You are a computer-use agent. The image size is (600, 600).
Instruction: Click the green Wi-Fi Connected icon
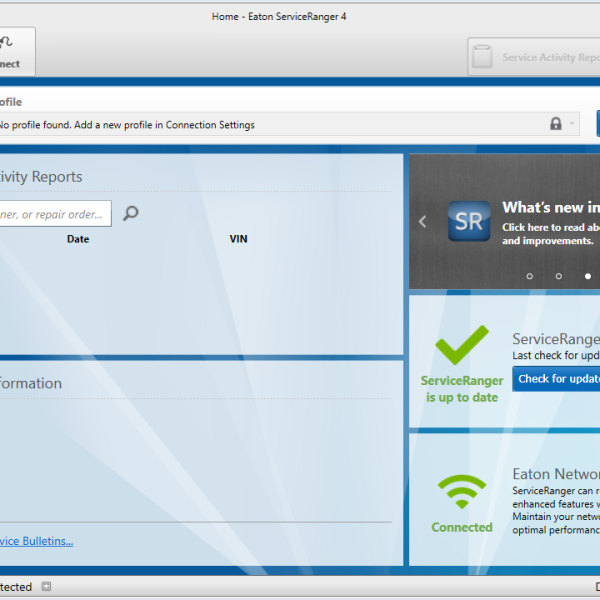[461, 492]
